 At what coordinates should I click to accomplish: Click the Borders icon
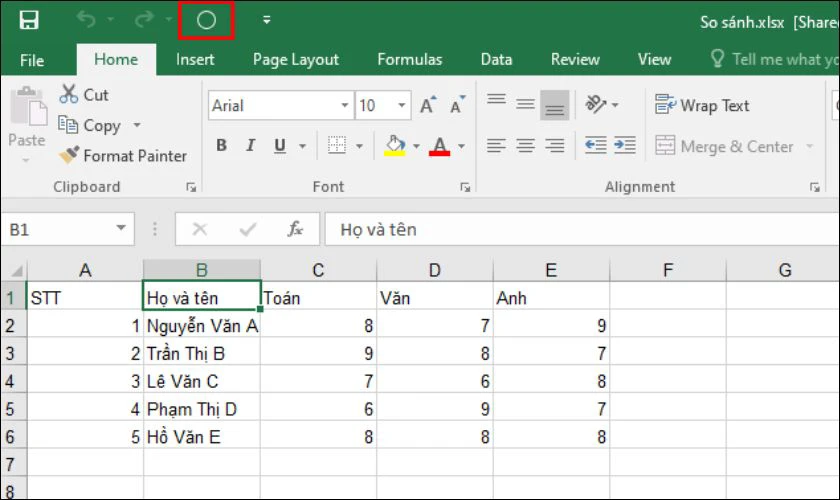click(337, 145)
